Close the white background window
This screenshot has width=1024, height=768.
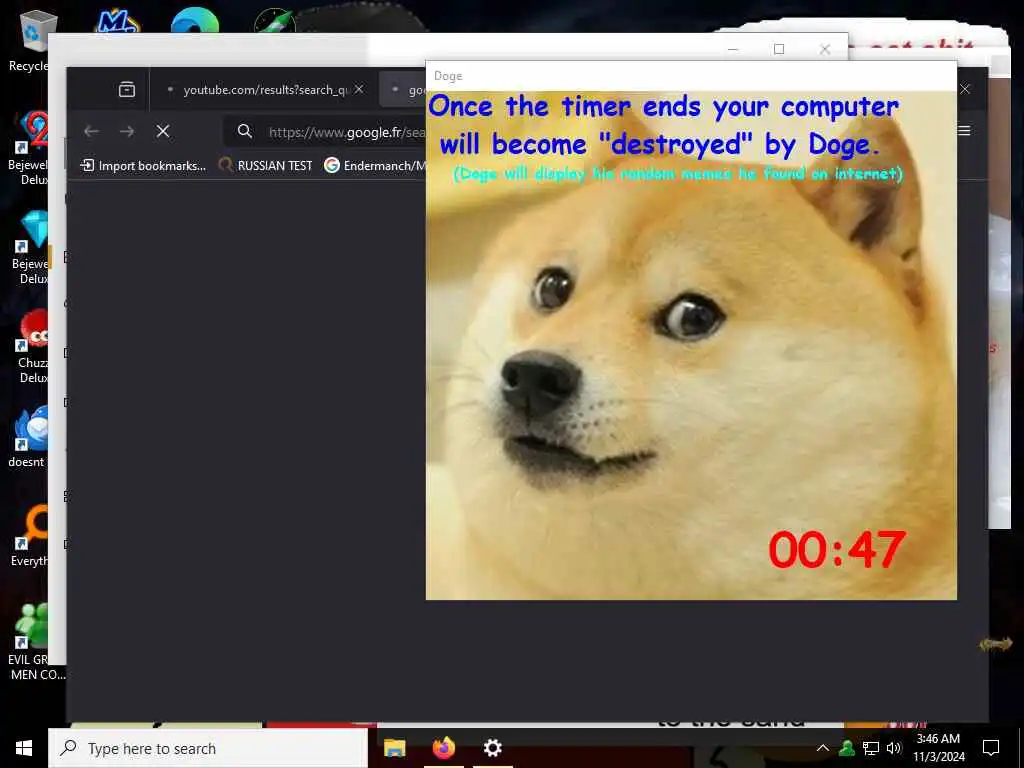825,49
